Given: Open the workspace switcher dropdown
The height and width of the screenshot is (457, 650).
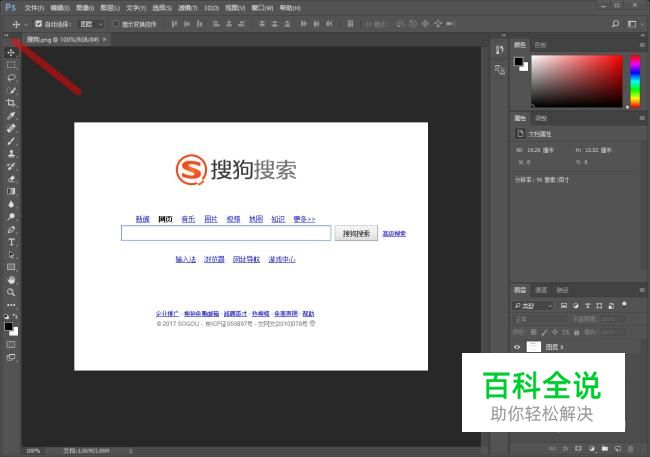Looking at the screenshot, I should pos(634,24).
